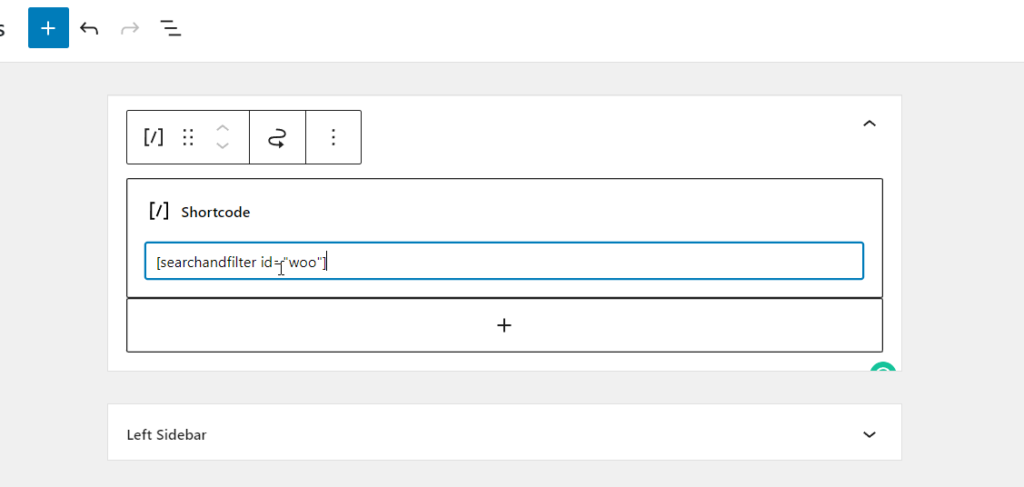Click the block drag handle dots
The image size is (1024, 487).
tap(188, 137)
